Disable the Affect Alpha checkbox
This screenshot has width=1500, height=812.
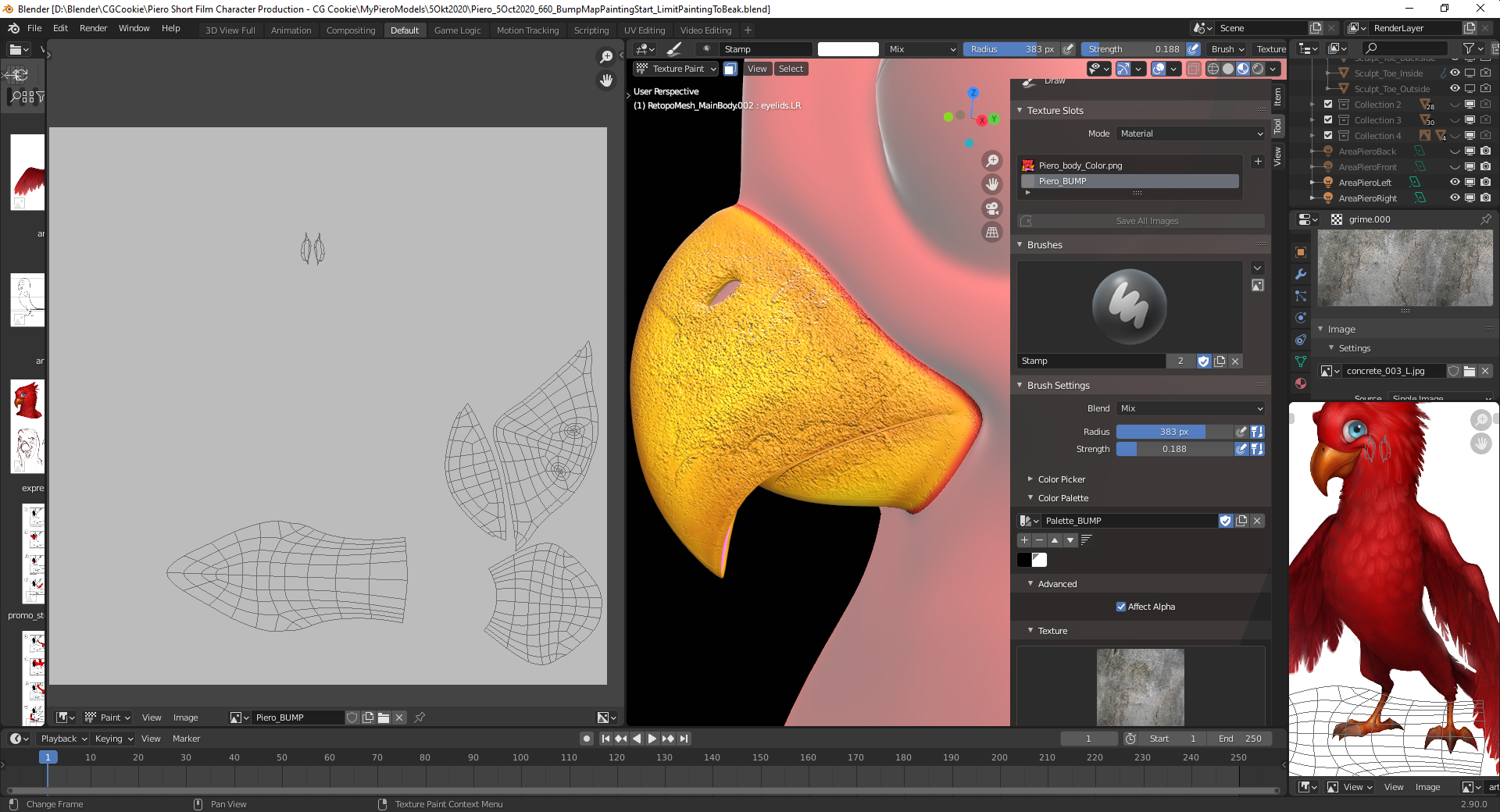1122,607
